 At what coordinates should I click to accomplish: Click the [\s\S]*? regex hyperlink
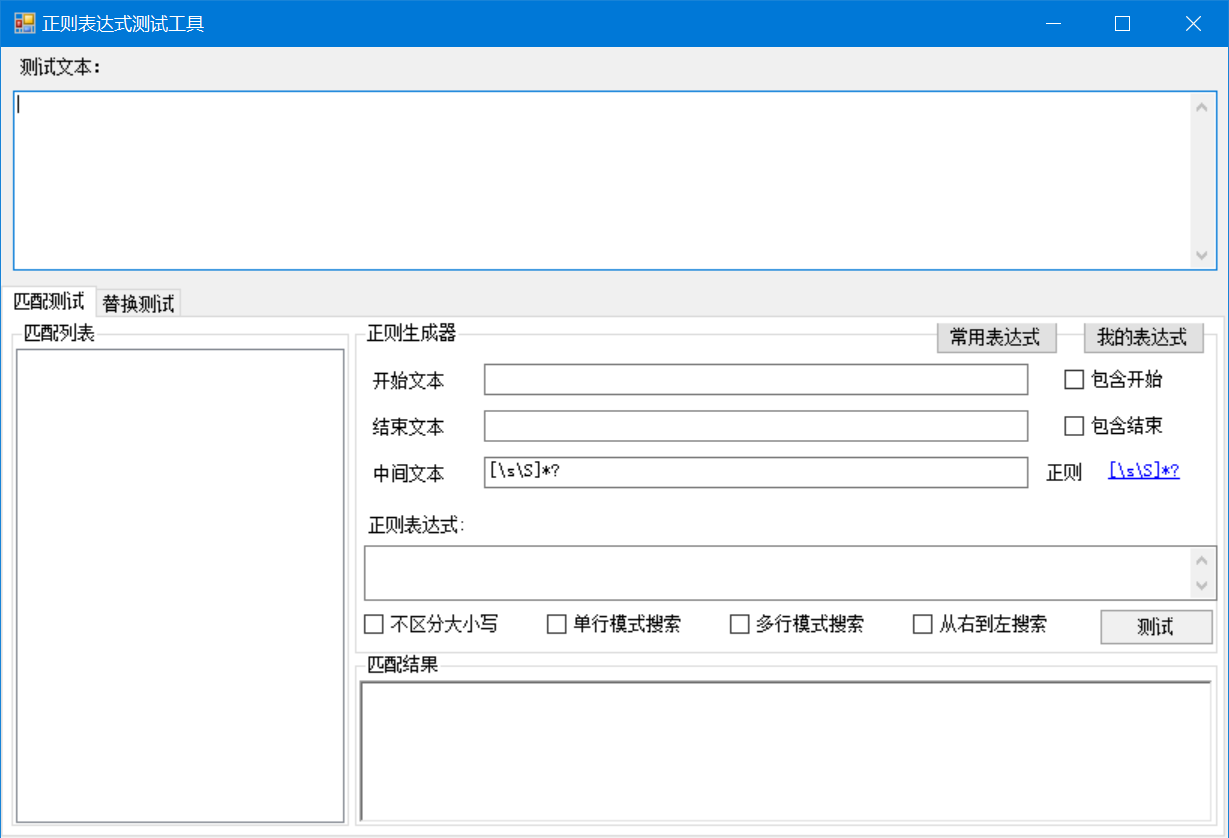1144,471
